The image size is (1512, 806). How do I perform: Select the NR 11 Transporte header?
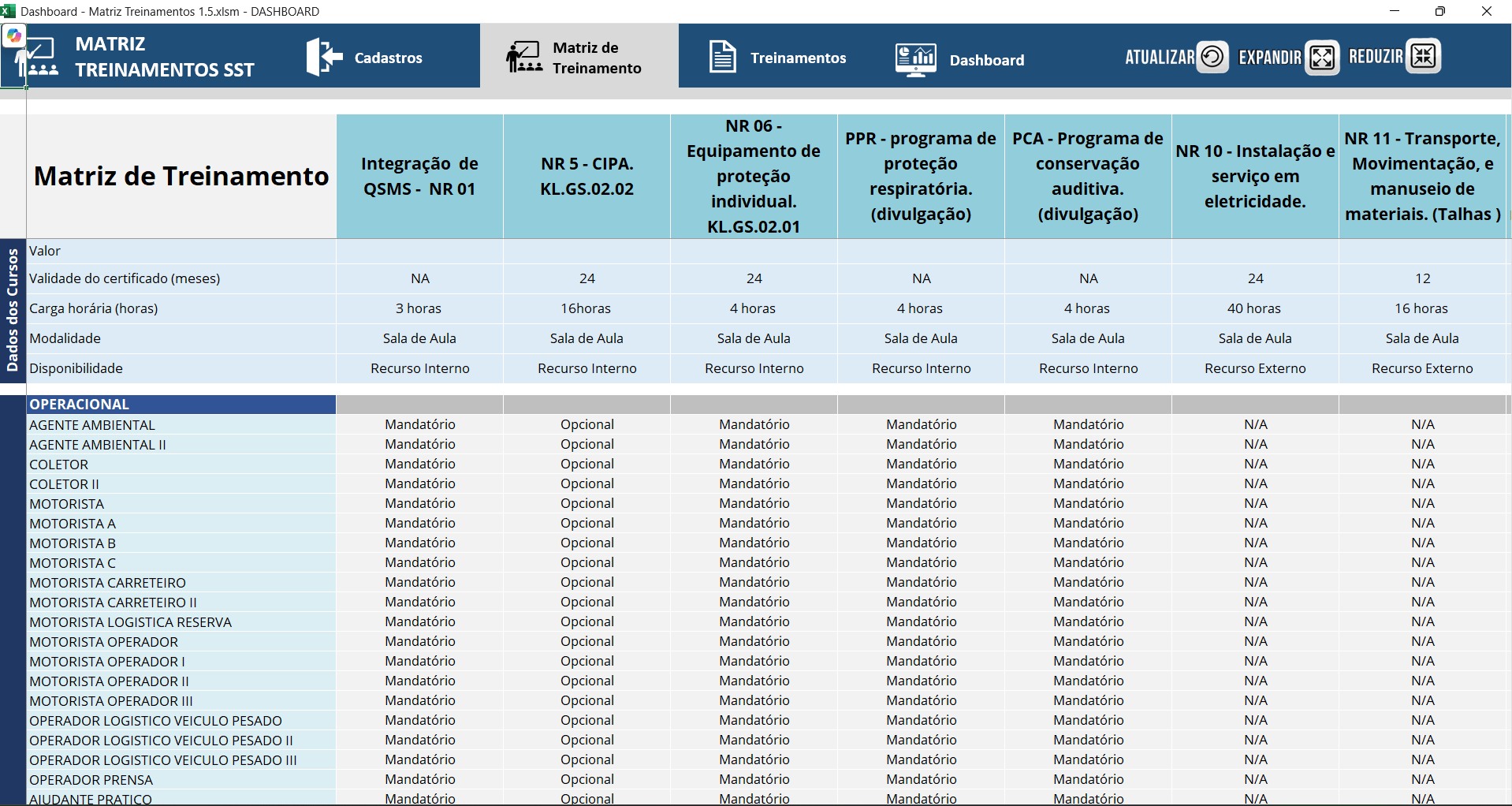pos(1422,177)
